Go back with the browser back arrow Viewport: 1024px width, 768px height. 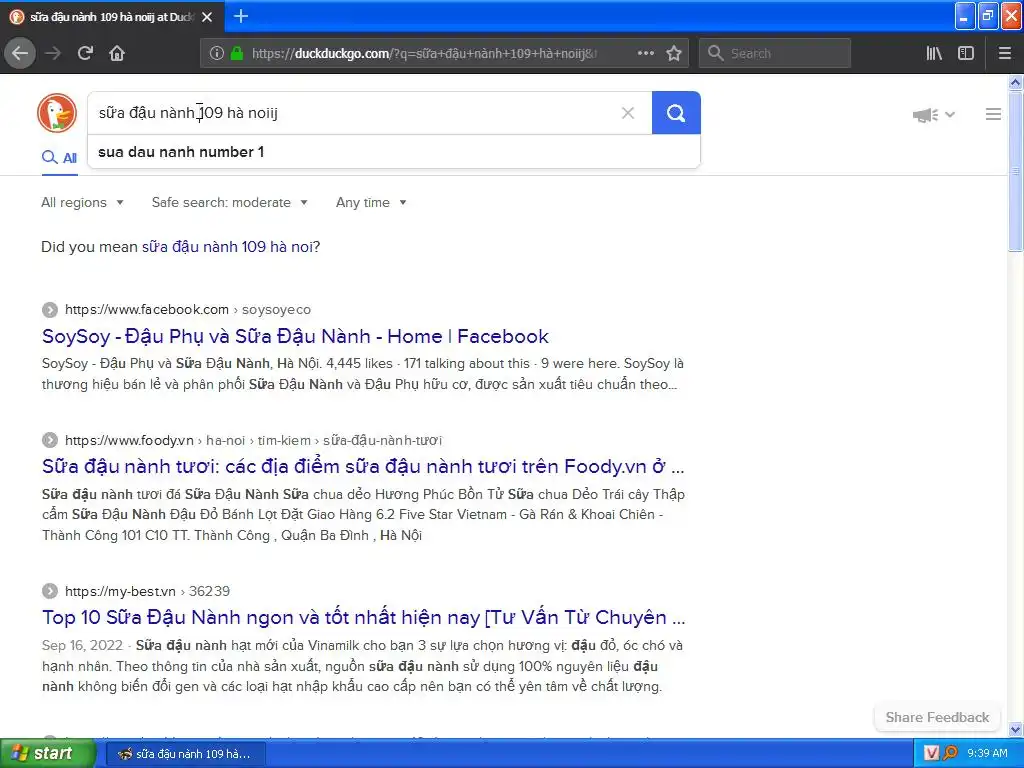[20, 53]
